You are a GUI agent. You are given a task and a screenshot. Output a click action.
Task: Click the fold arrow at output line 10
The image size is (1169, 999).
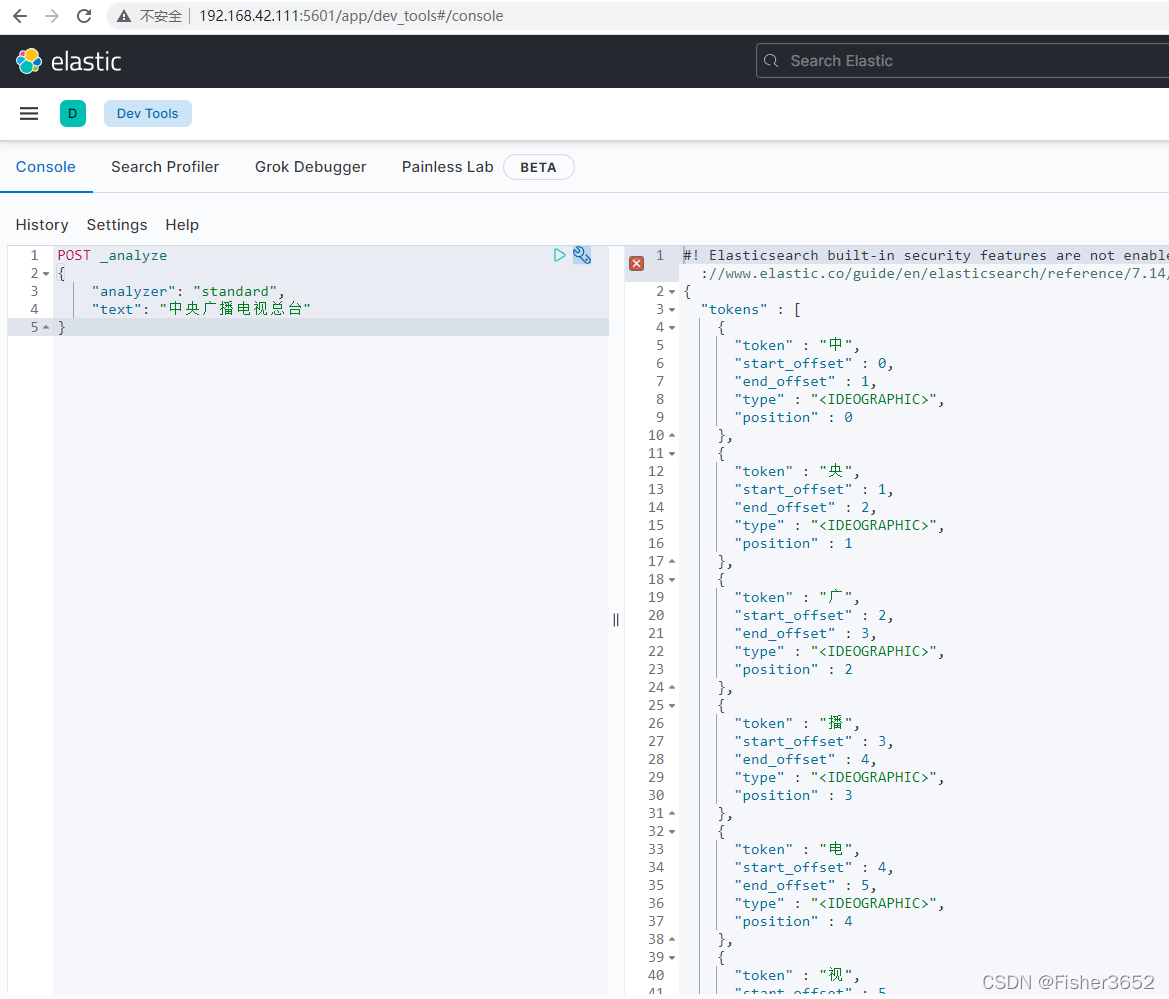672,435
